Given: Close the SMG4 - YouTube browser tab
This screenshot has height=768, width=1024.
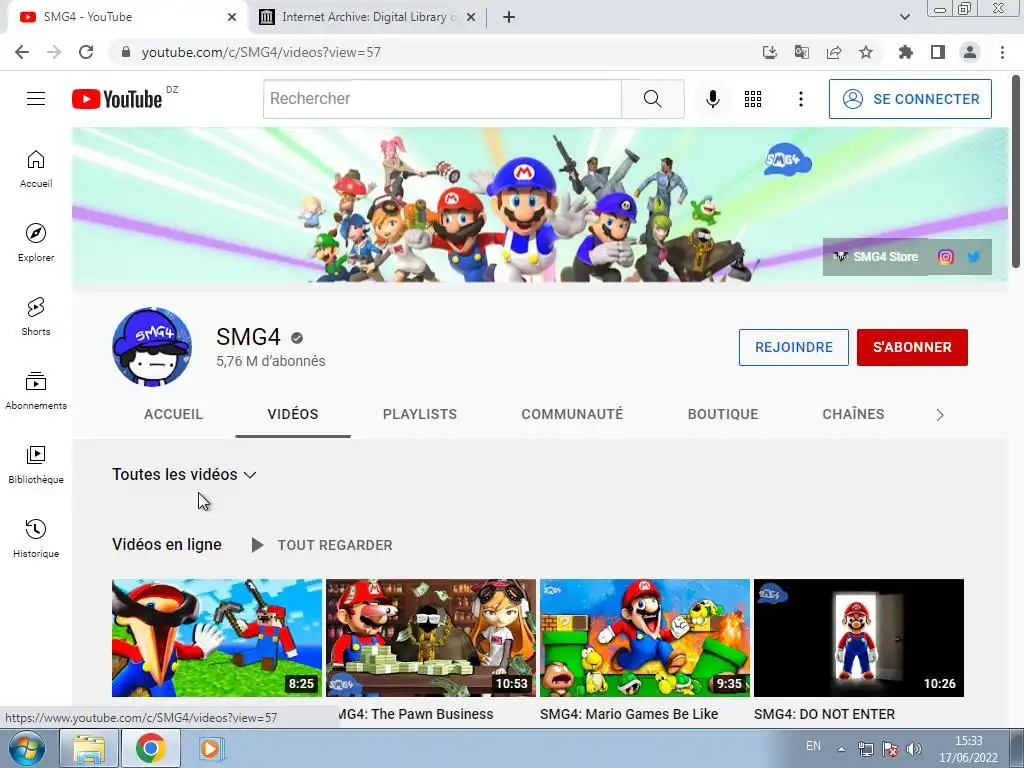Looking at the screenshot, I should coord(232,17).
